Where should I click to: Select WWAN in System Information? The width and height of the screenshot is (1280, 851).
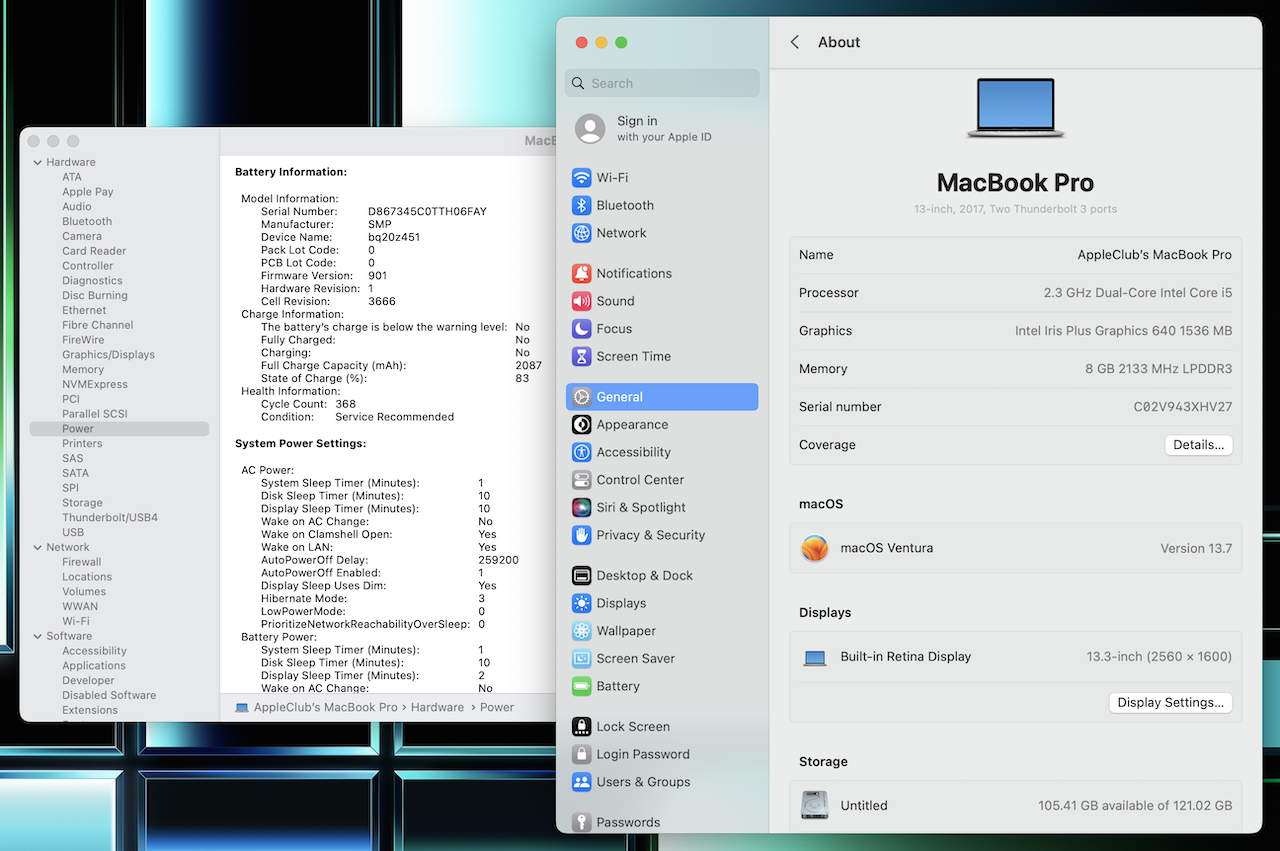(x=80, y=606)
